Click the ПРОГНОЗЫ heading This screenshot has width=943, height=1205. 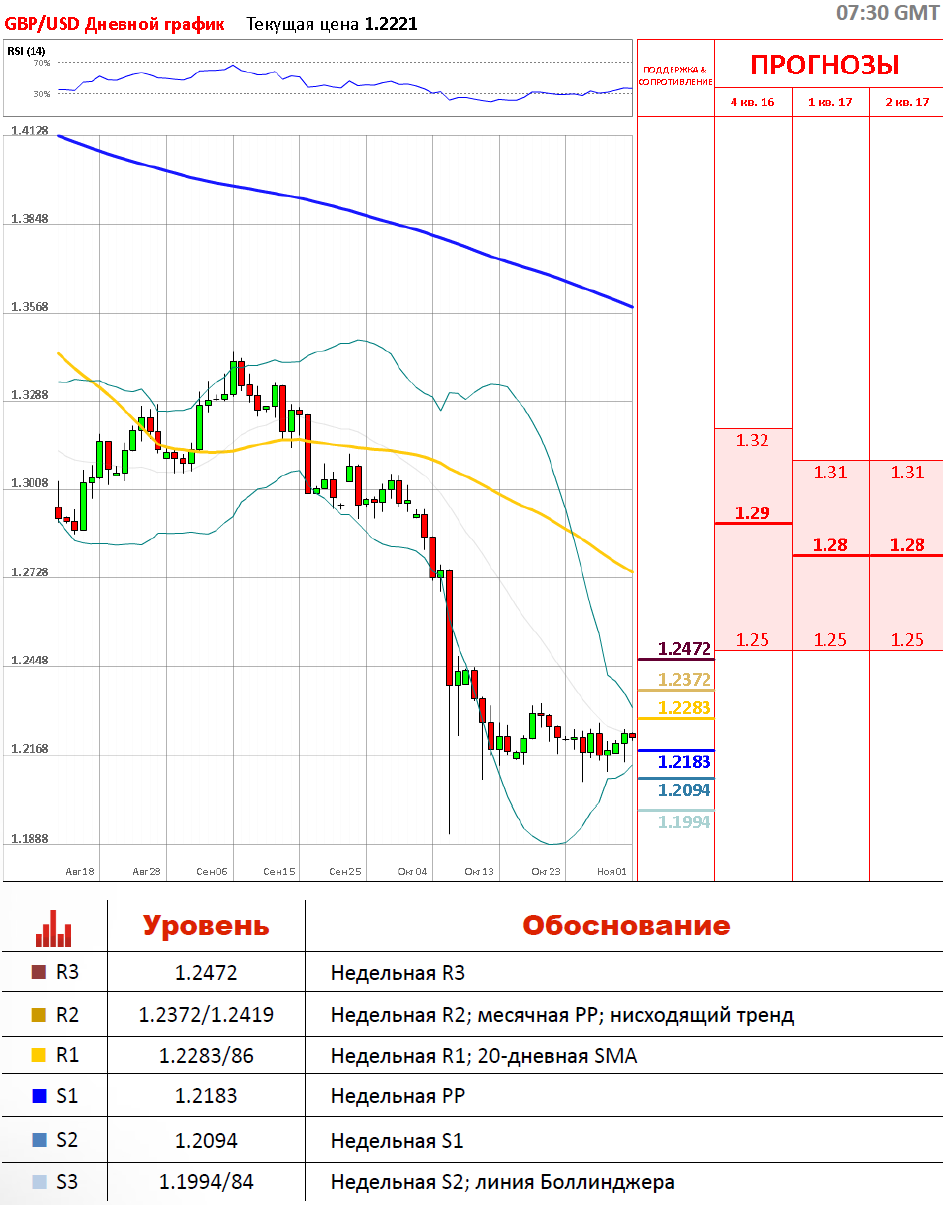pyautogui.click(x=825, y=65)
